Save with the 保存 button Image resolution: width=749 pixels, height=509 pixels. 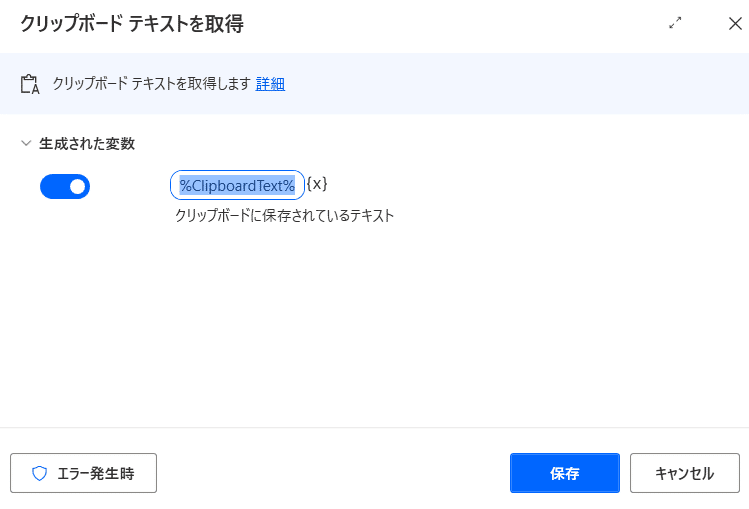coord(565,473)
